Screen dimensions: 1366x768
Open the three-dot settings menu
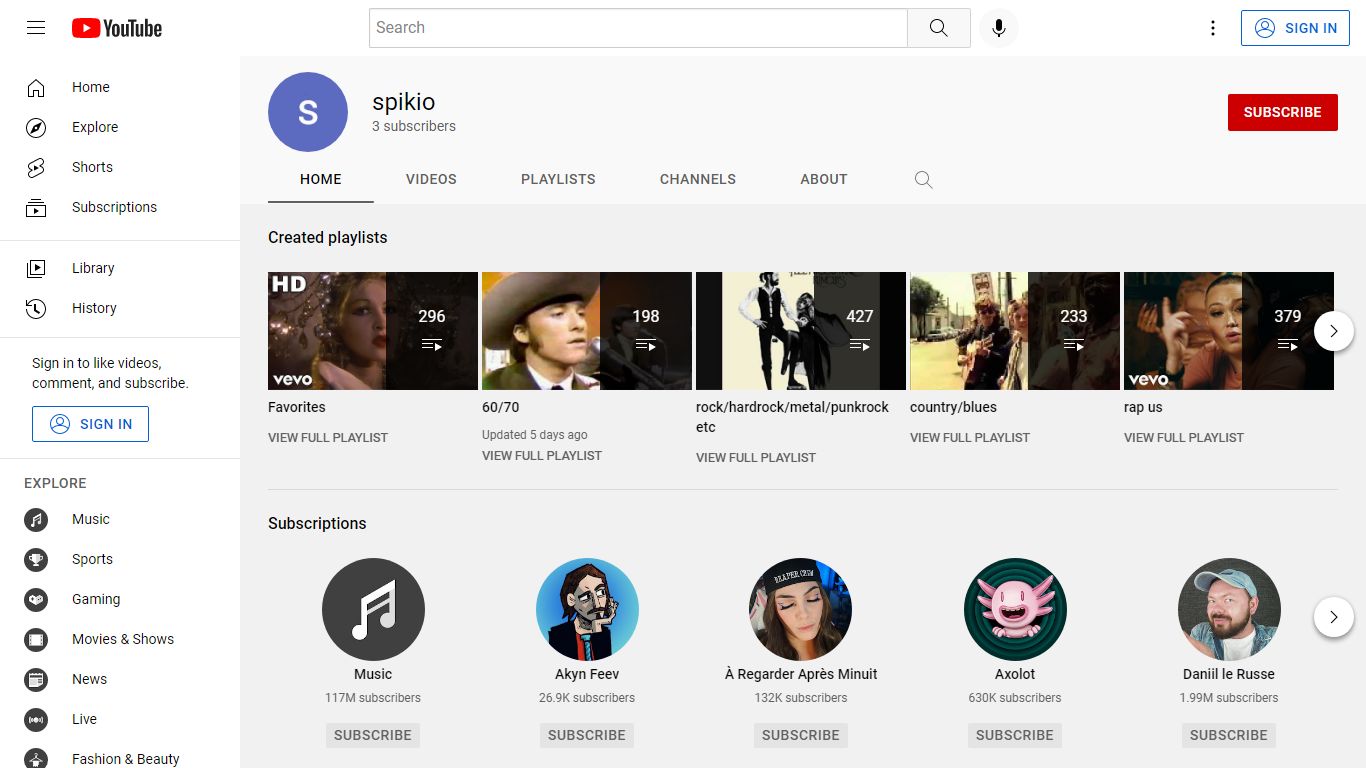coord(1213,28)
